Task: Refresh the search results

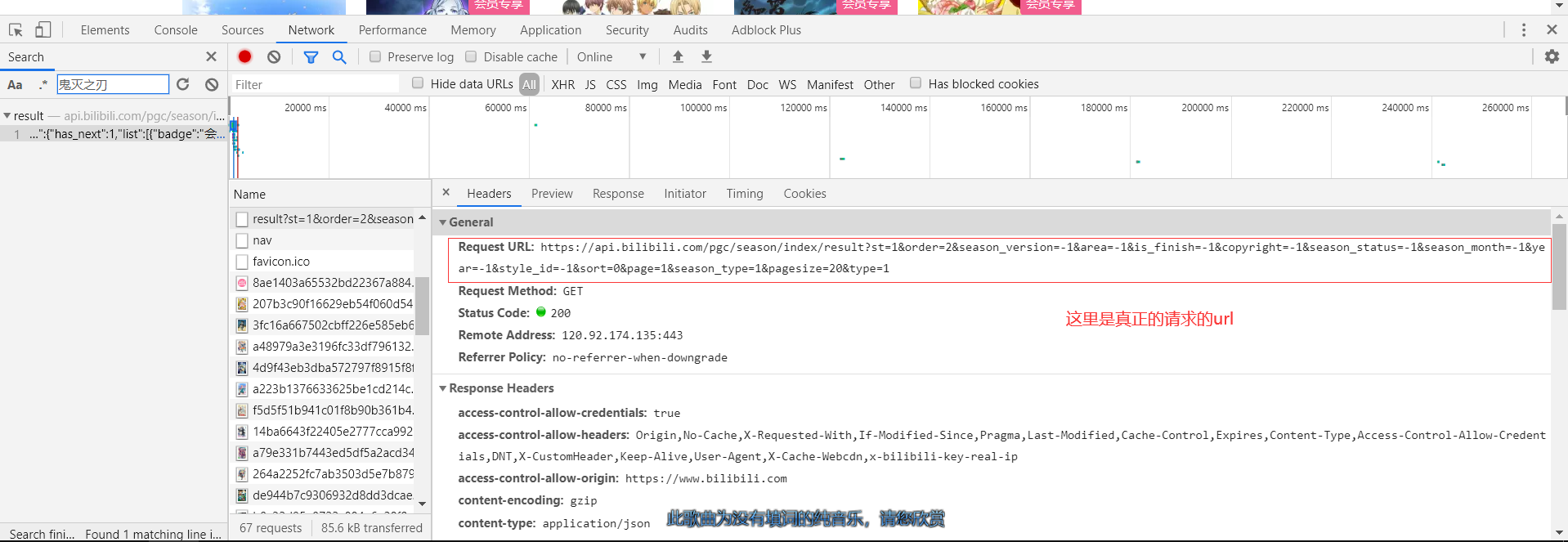Action: pyautogui.click(x=183, y=84)
